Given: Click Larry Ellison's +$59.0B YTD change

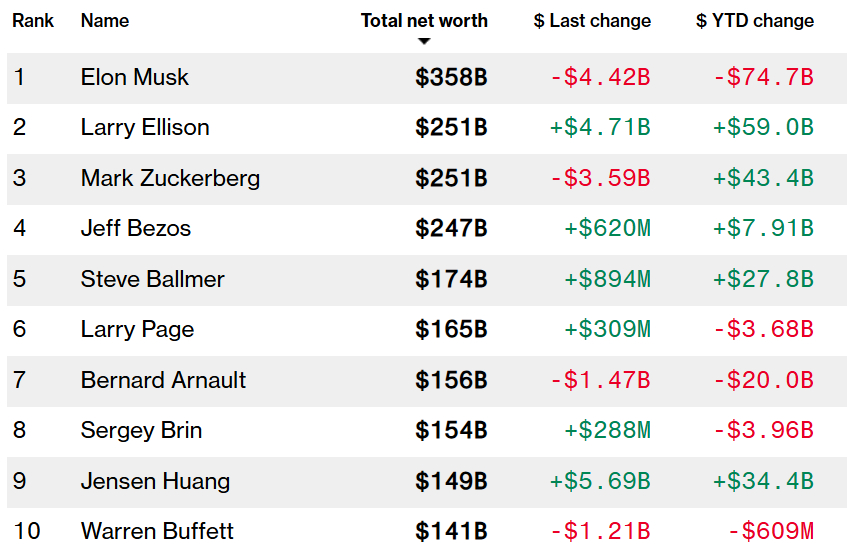Looking at the screenshot, I should [763, 127].
